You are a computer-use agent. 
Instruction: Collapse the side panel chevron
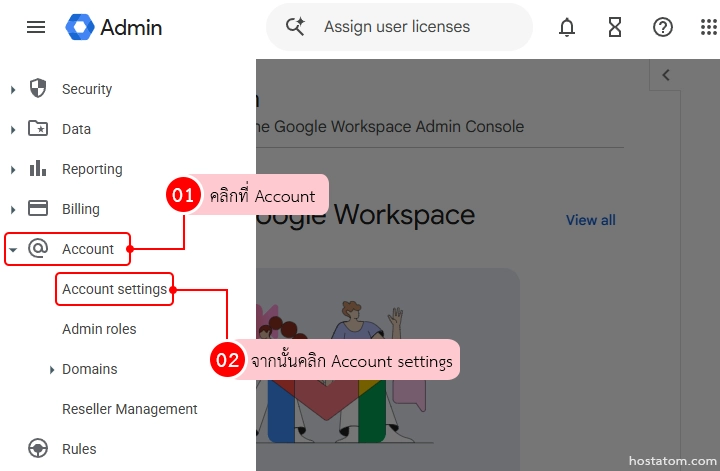666,75
